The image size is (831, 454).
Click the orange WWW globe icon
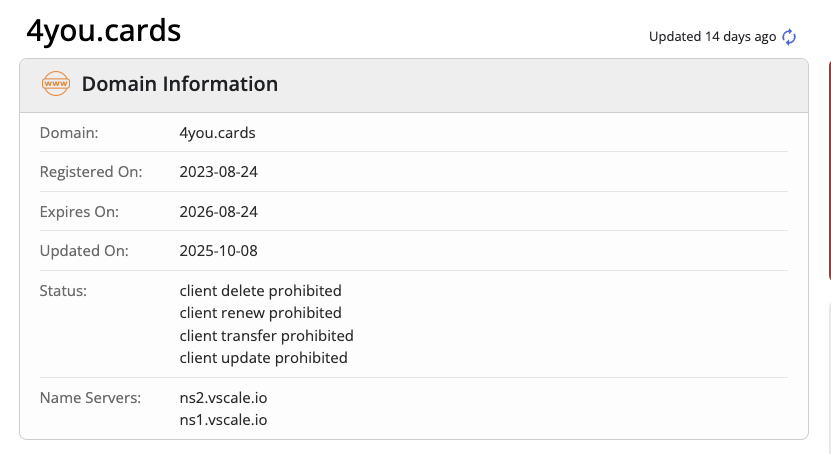click(x=56, y=84)
